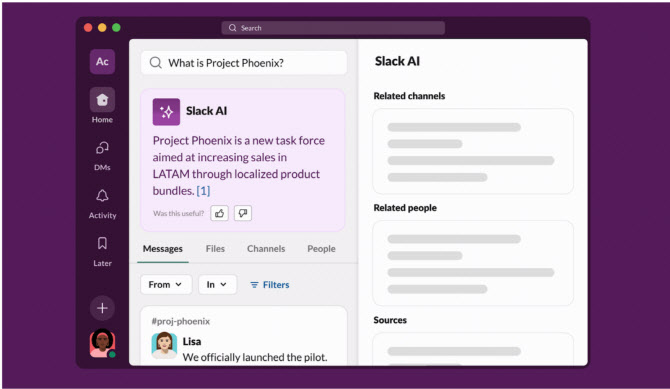Image resolution: width=670 pixels, height=389 pixels.
Task: Click the Ac workspace switcher icon
Action: pos(102,62)
